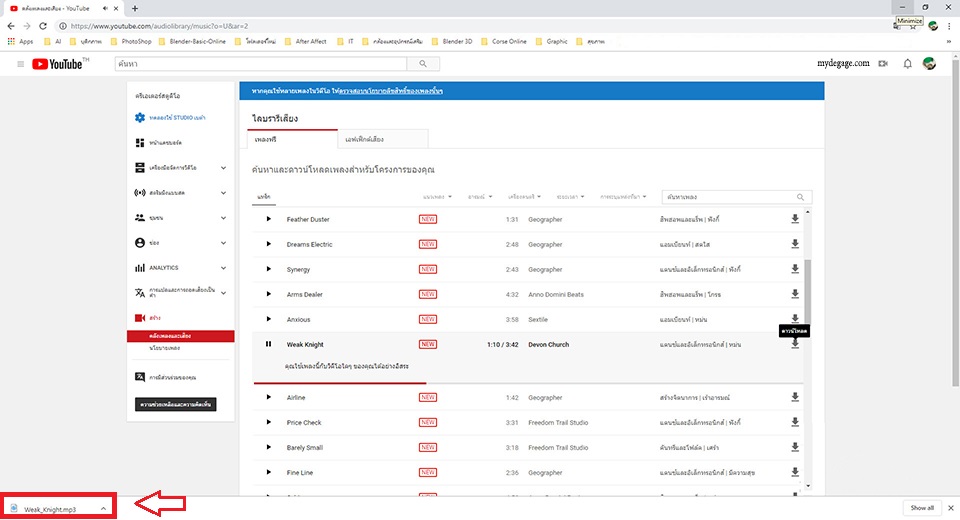Click the Chrome back arrow
The height and width of the screenshot is (520, 960).
point(11,26)
